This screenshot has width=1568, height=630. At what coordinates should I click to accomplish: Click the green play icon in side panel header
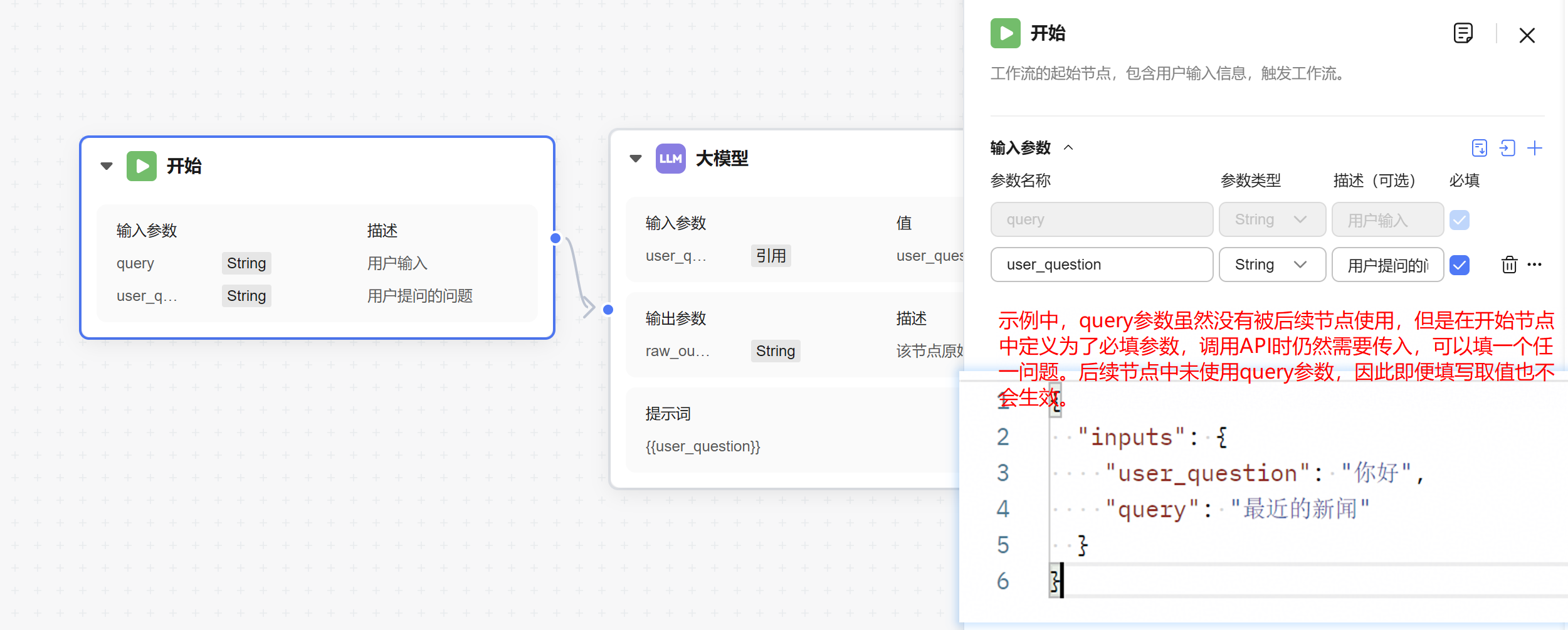click(1006, 33)
